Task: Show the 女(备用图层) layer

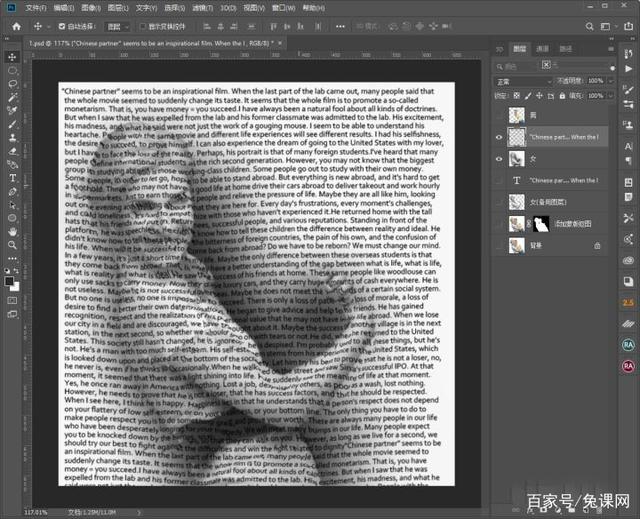Action: point(499,202)
